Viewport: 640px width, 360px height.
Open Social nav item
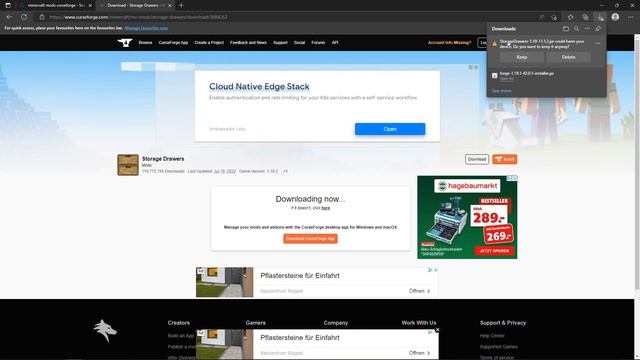pyautogui.click(x=299, y=42)
